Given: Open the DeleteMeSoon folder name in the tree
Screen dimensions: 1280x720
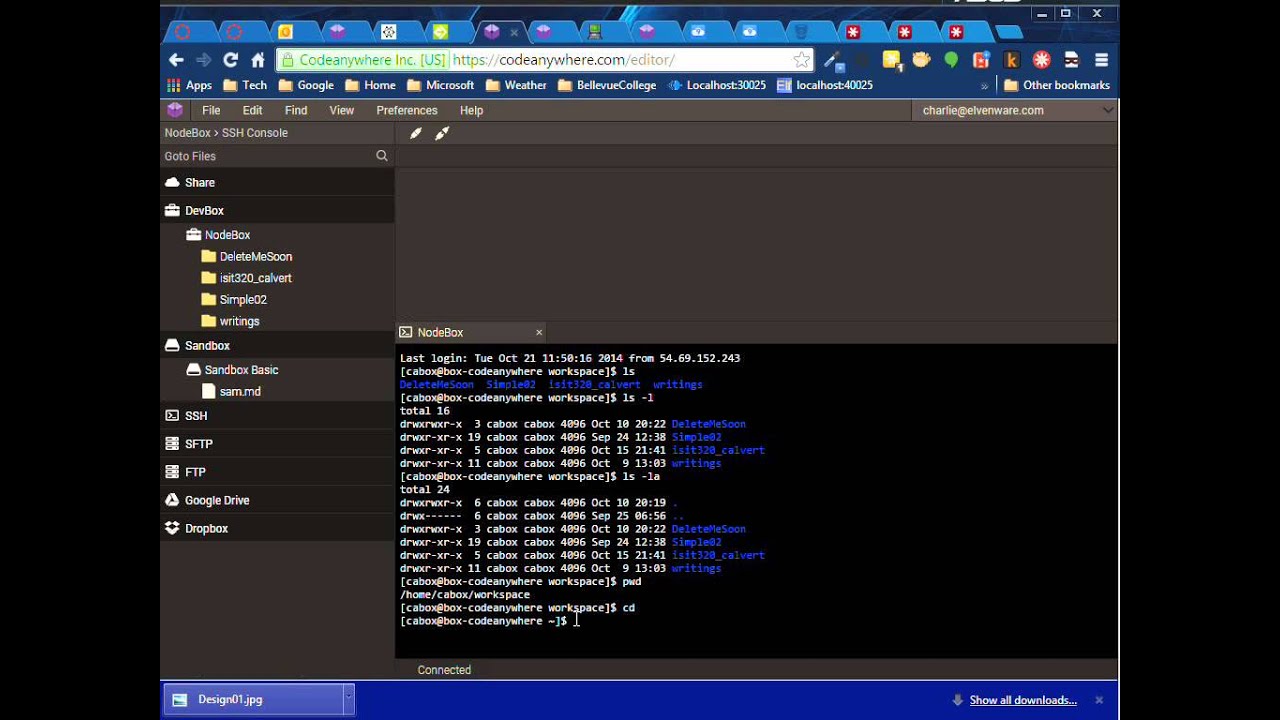Looking at the screenshot, I should tap(256, 257).
